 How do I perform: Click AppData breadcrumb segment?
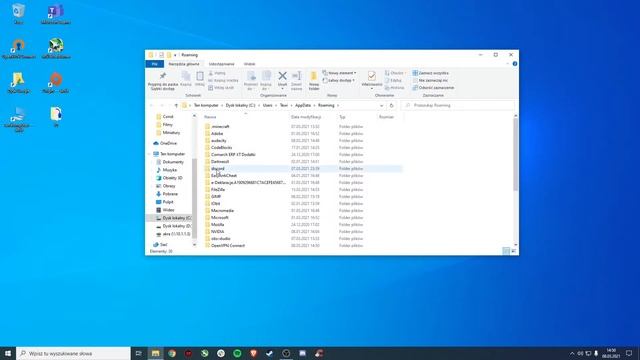click(x=303, y=105)
